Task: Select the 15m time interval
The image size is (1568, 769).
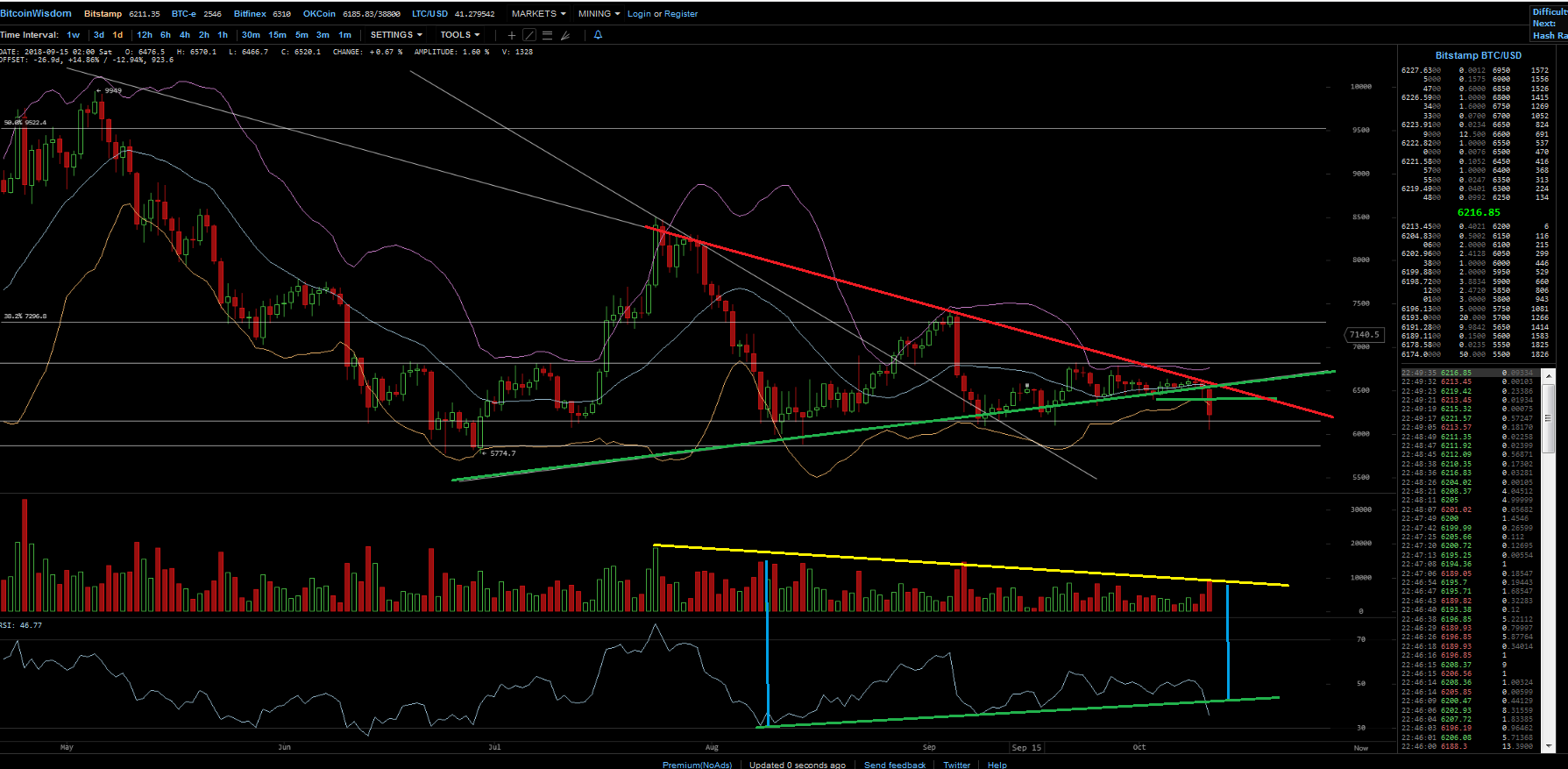Action: [277, 35]
